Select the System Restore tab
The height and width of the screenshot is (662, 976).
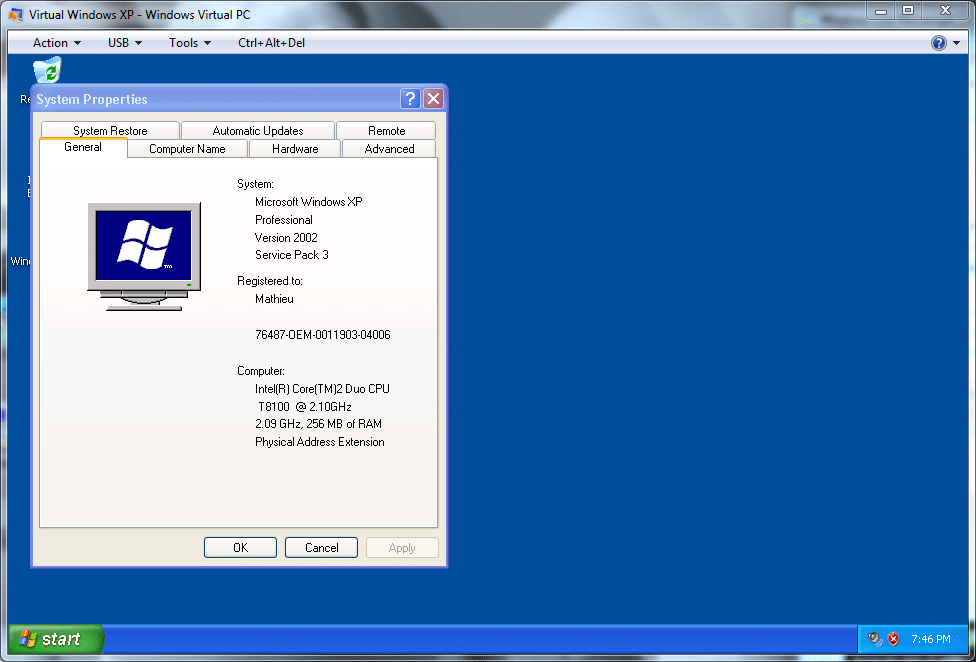click(x=110, y=131)
